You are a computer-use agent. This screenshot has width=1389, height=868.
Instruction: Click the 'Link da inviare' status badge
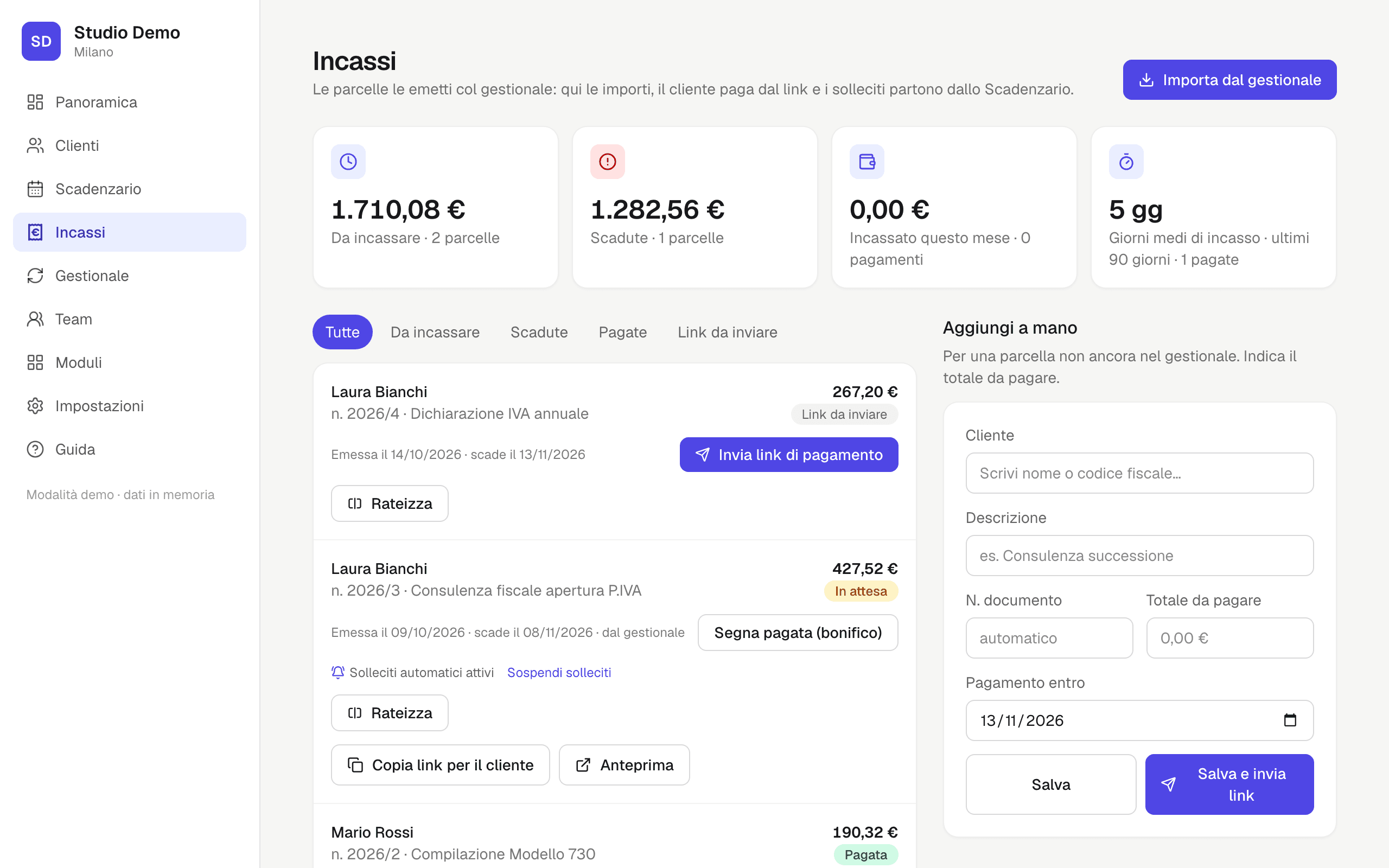[844, 414]
